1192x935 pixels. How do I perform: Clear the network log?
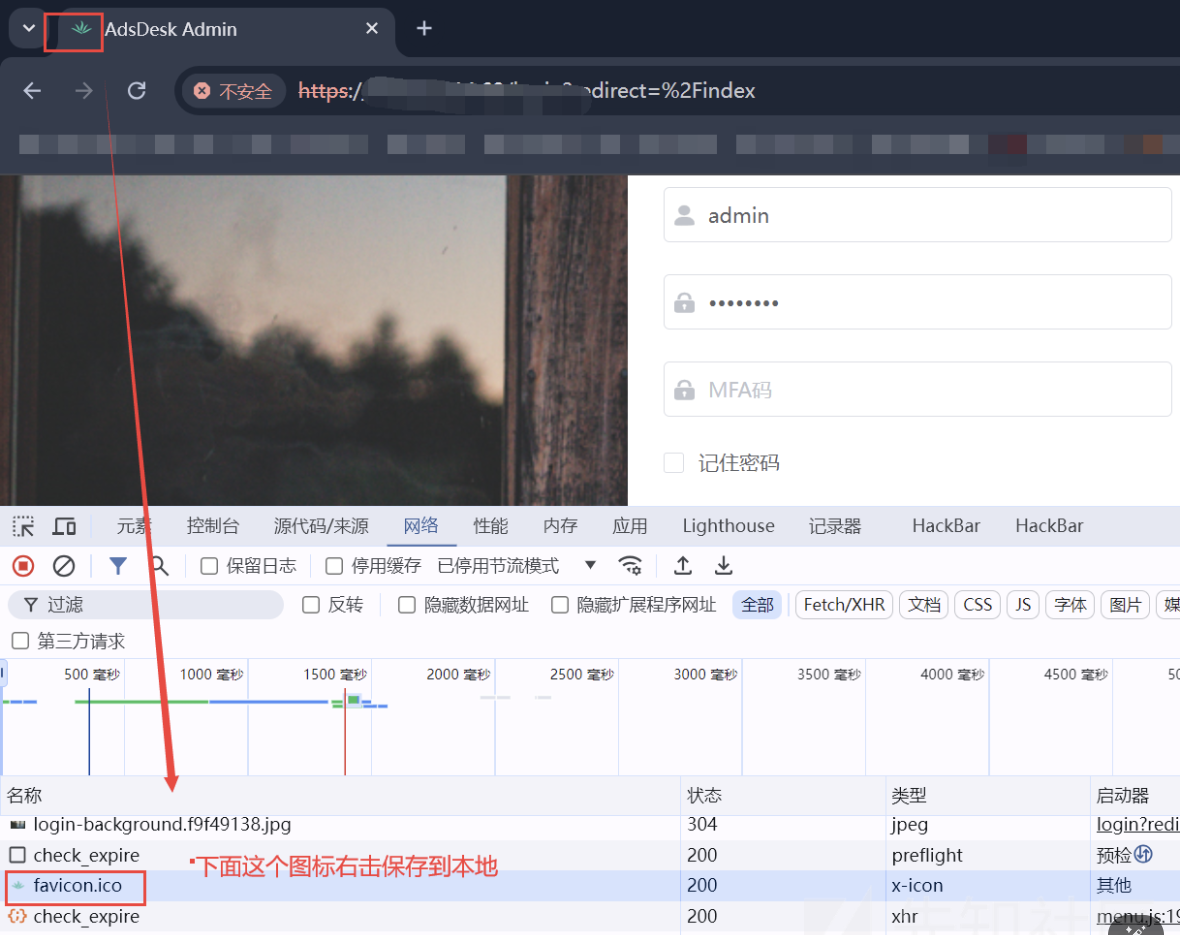[64, 566]
